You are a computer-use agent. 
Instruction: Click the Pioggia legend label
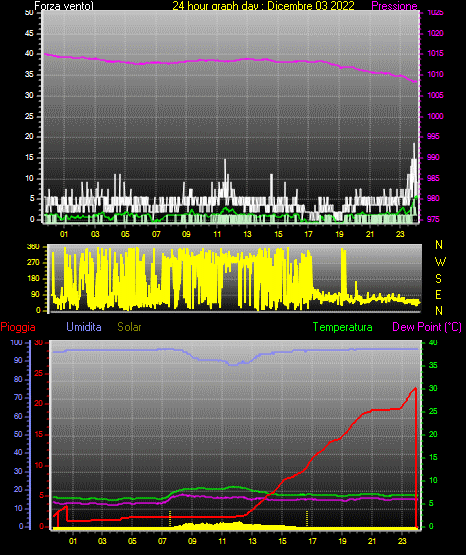tap(18, 327)
